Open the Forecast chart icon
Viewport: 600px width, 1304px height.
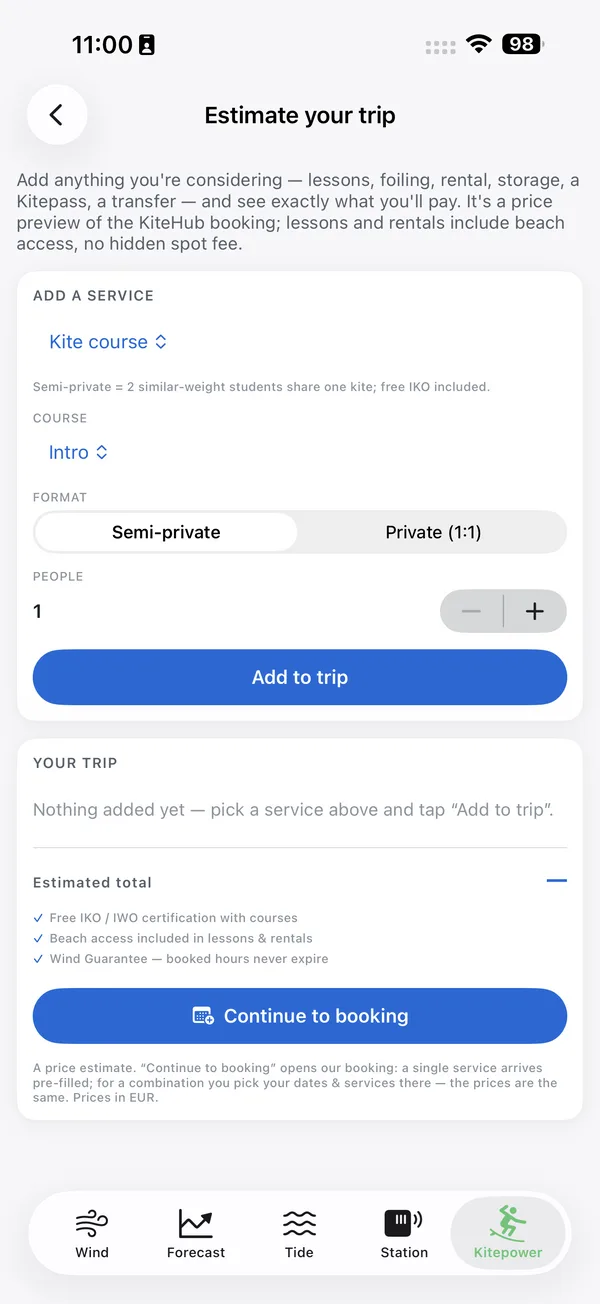[196, 1223]
